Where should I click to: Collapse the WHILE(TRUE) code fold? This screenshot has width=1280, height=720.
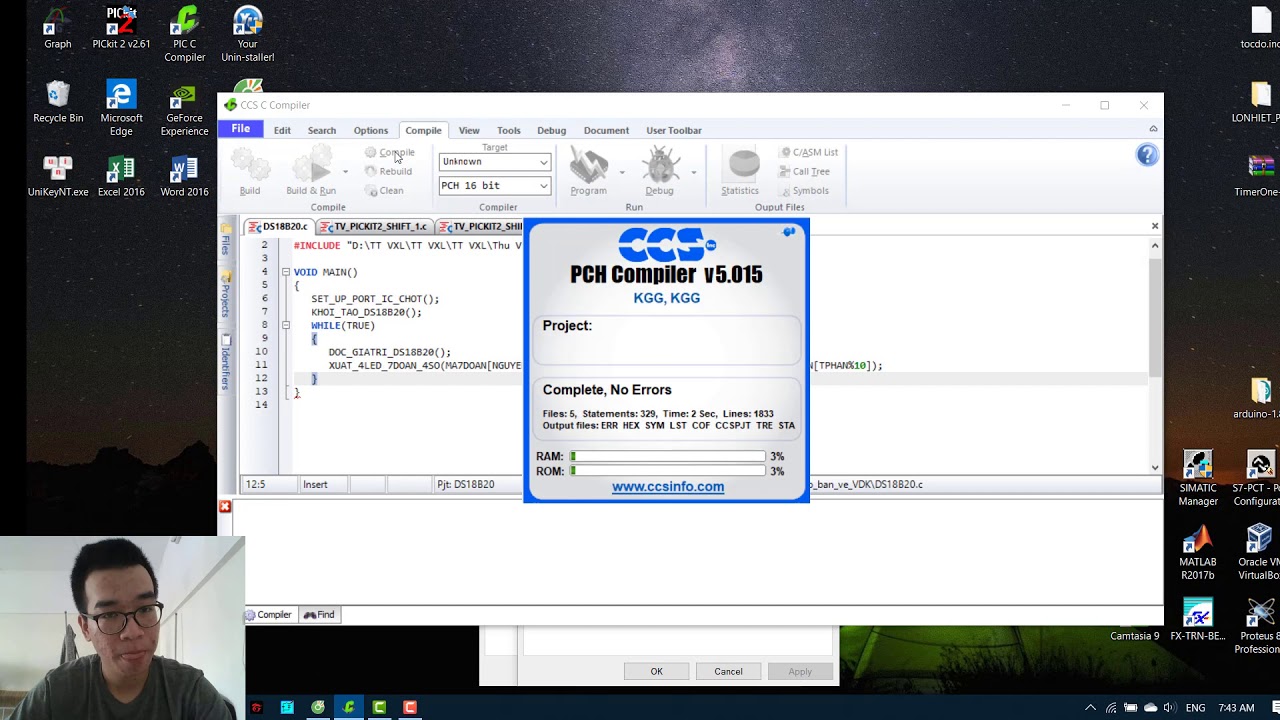[x=285, y=325]
